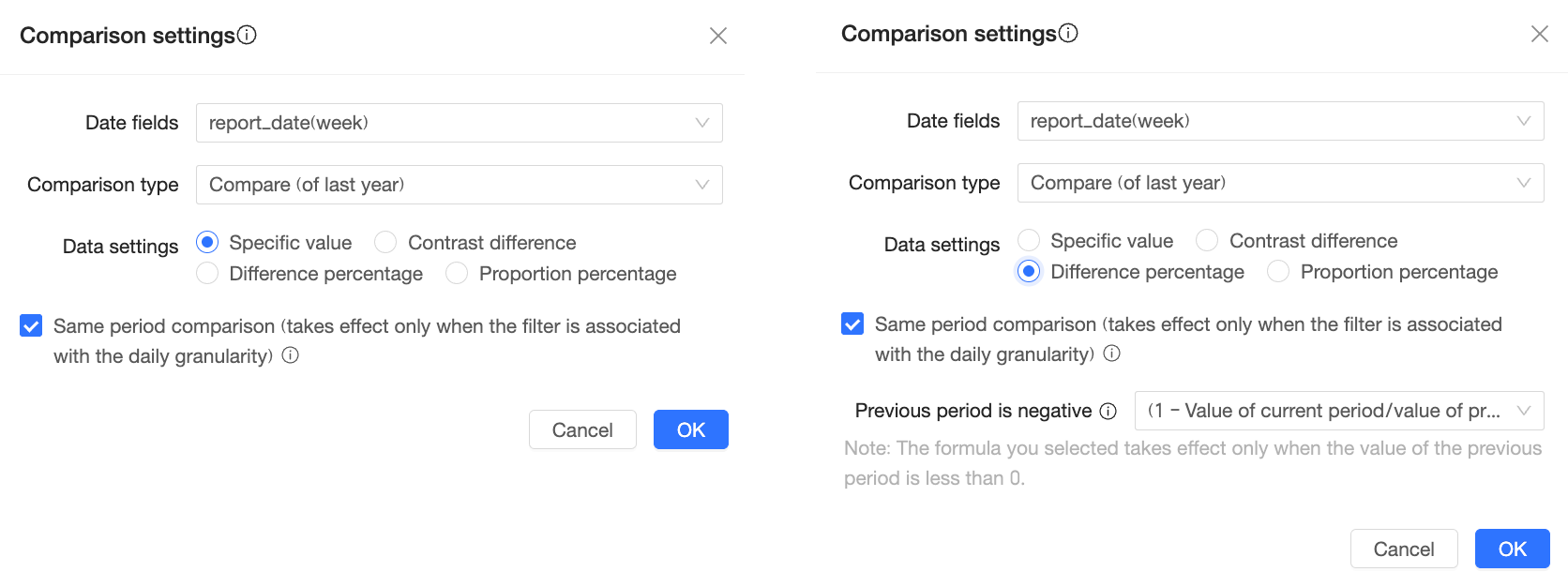Screen dimensions: 1568x587
Task: Expand Previous period is negative formula dropdown
Action: pos(1338,411)
